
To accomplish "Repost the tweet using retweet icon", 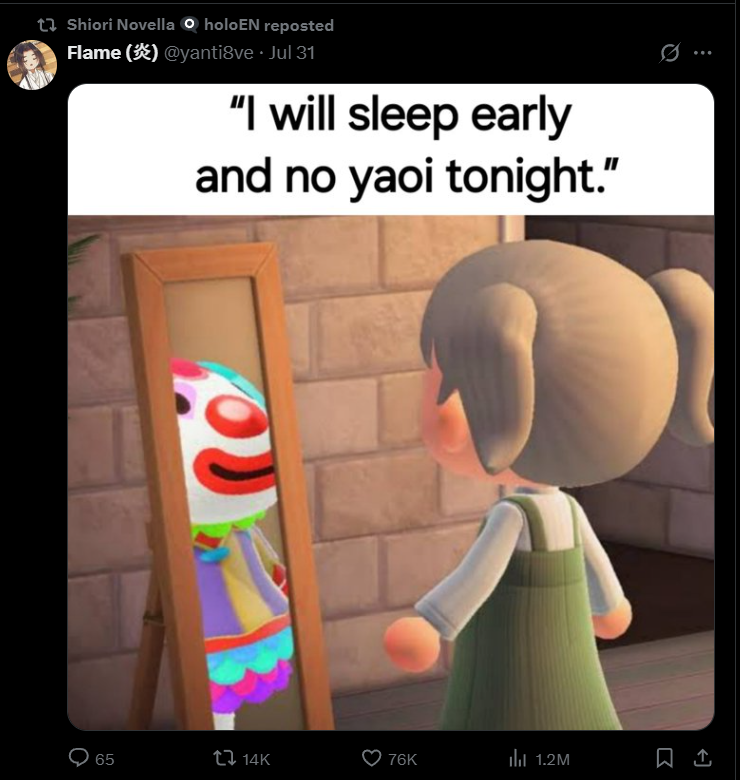I will [224, 758].
